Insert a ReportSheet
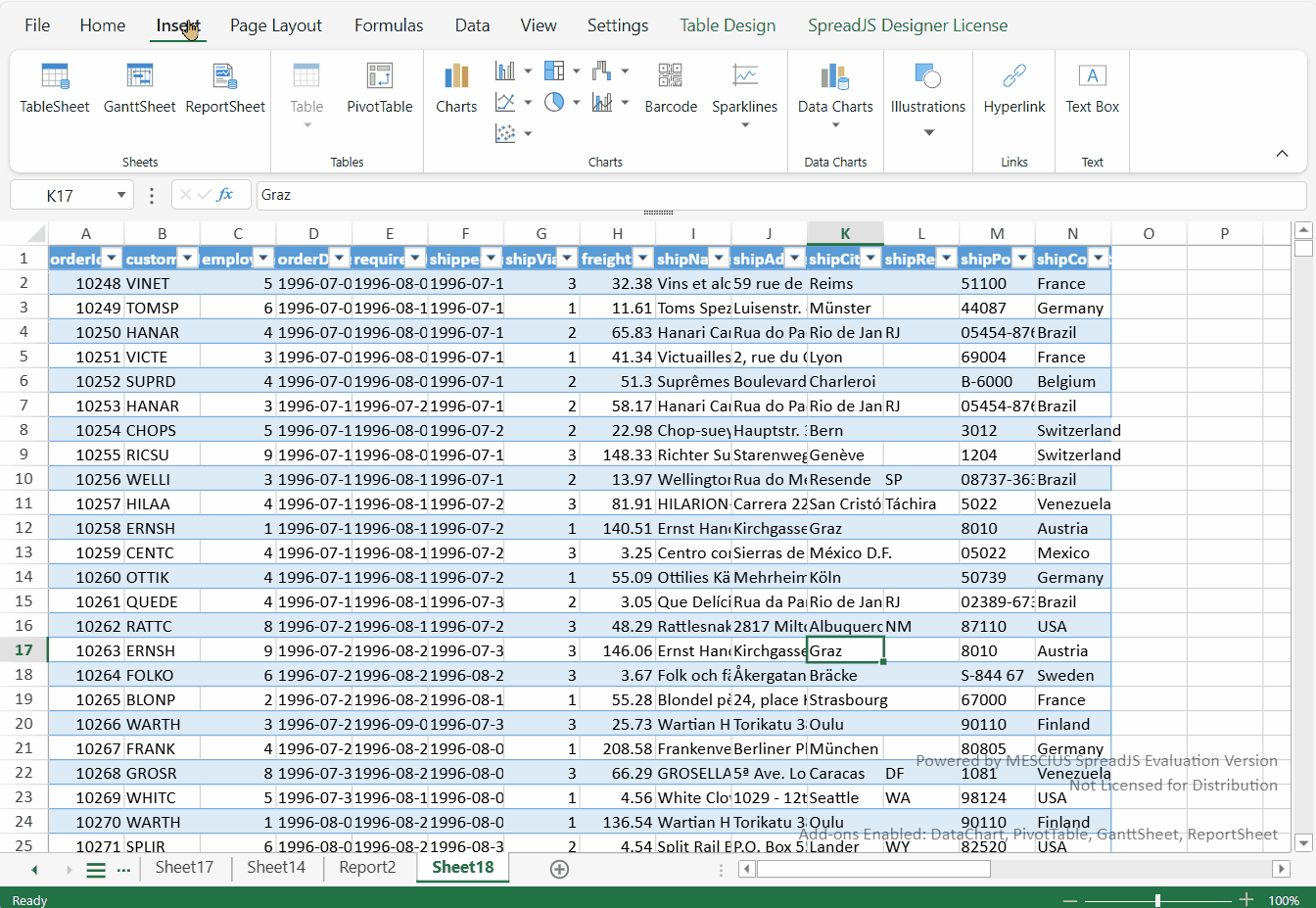 click(225, 88)
